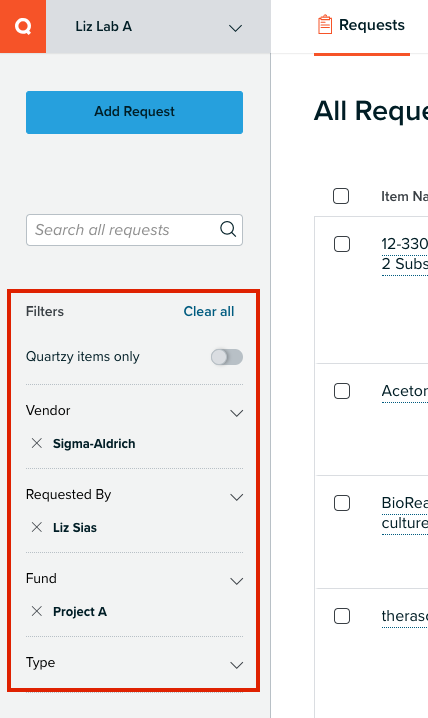The width and height of the screenshot is (428, 718).
Task: Open the Requests tab
Action: pyautogui.click(x=362, y=26)
